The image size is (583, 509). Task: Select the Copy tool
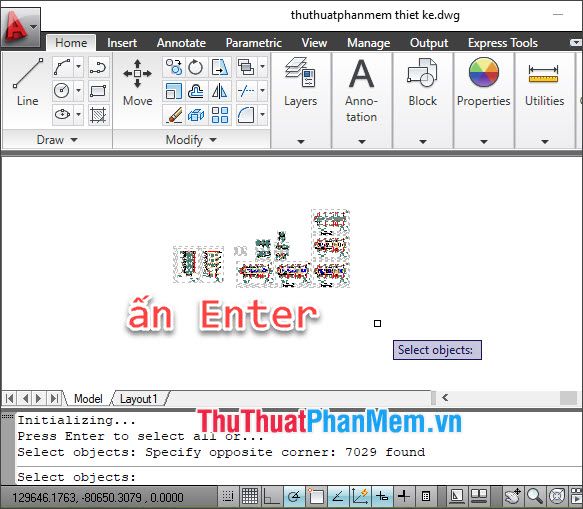coord(173,67)
